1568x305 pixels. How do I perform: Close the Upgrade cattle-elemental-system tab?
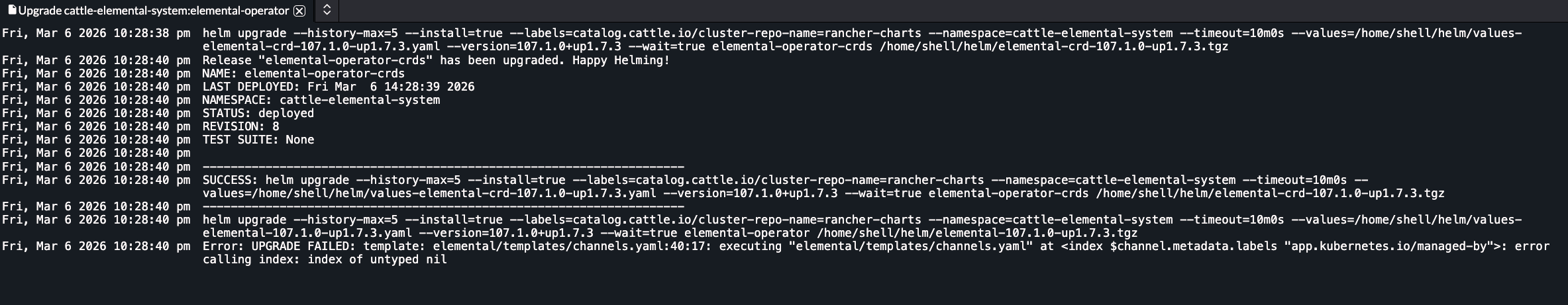click(x=299, y=11)
